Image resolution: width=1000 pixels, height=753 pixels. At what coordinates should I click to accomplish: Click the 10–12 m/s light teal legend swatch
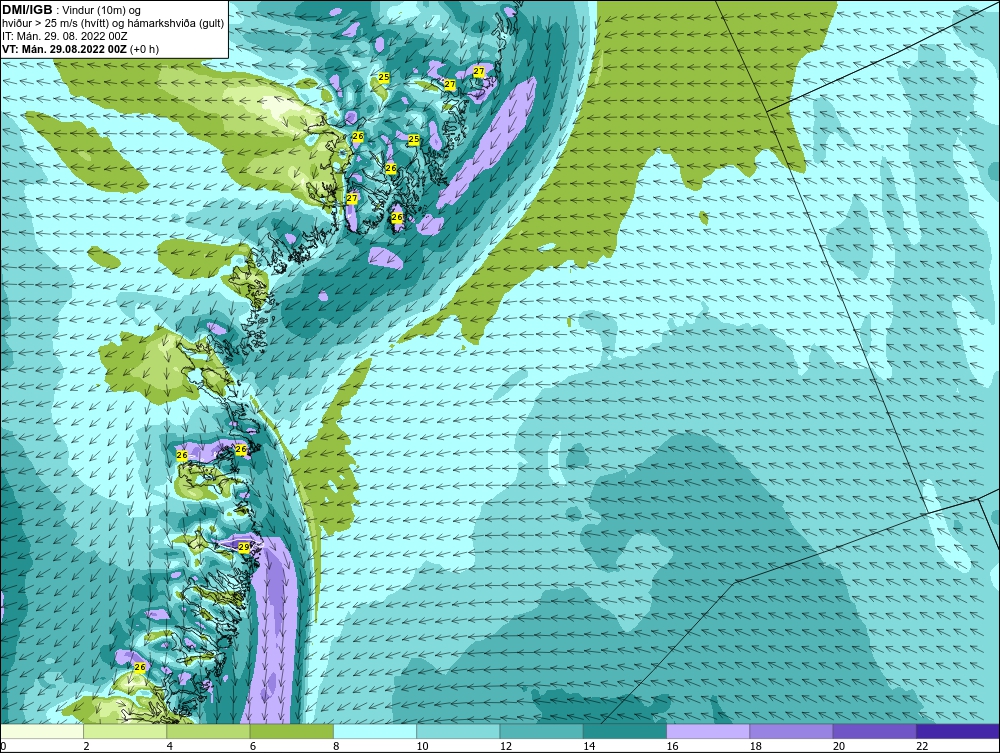(458, 731)
